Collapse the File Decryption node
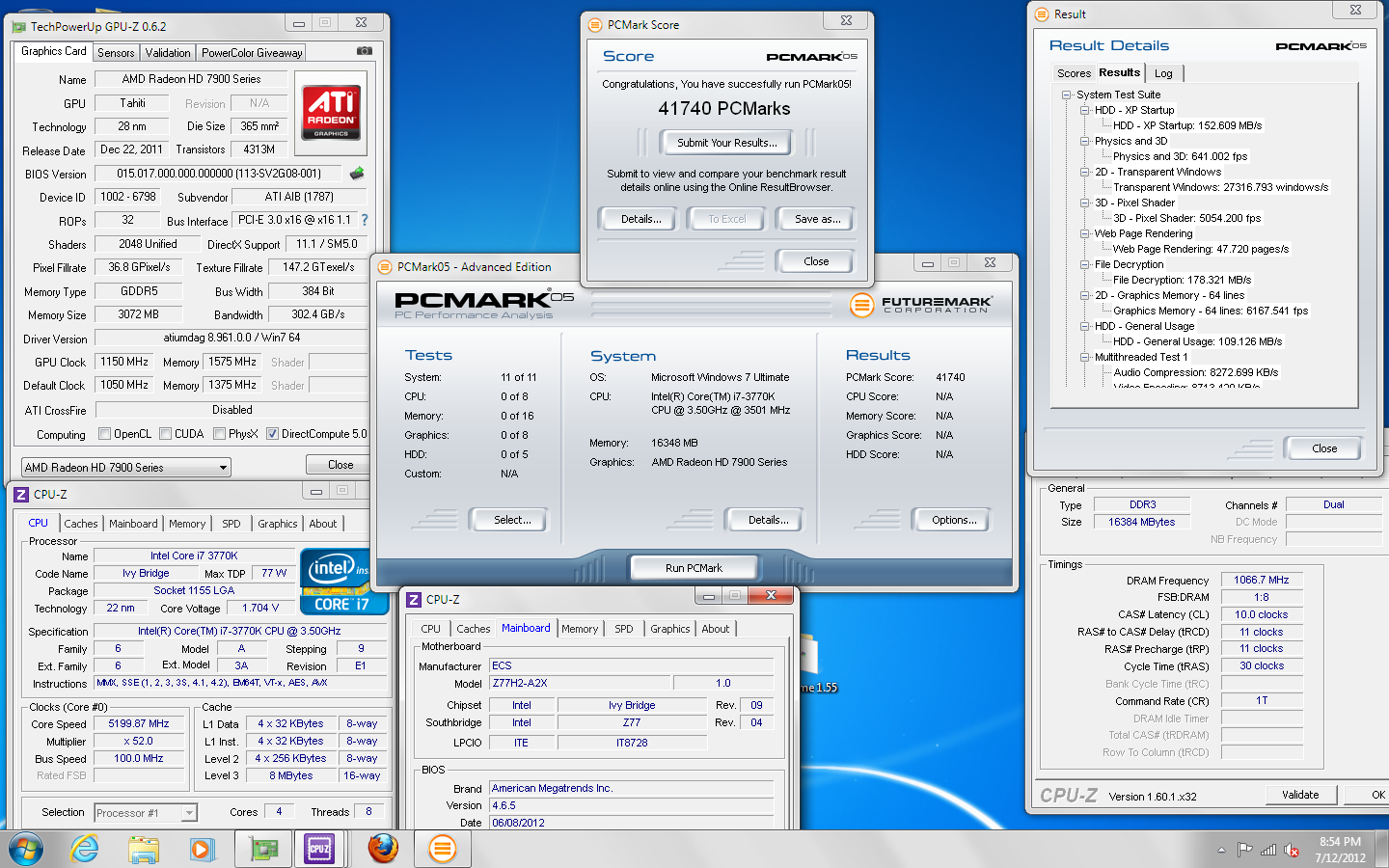 tap(1085, 264)
